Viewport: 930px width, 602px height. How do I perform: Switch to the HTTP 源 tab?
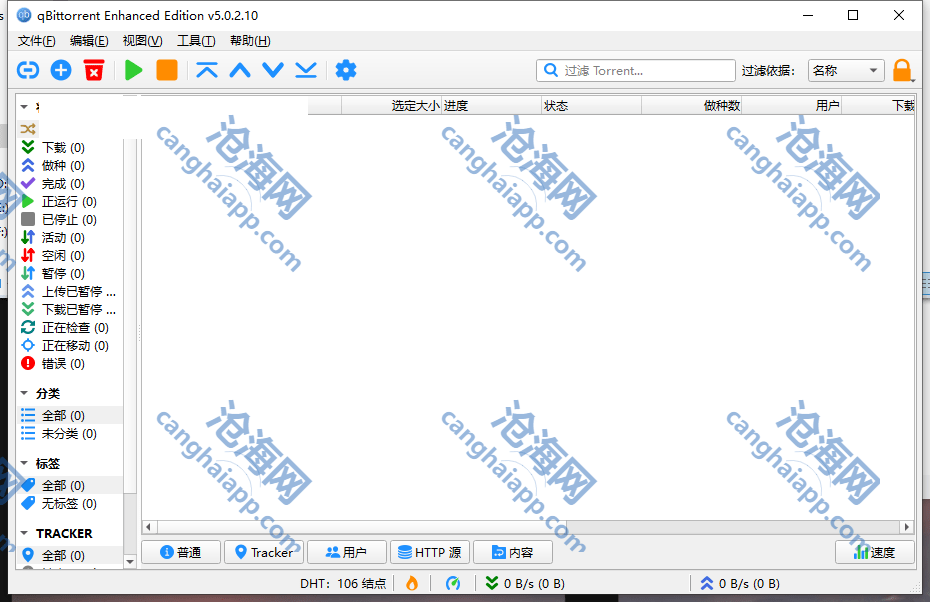click(x=429, y=552)
